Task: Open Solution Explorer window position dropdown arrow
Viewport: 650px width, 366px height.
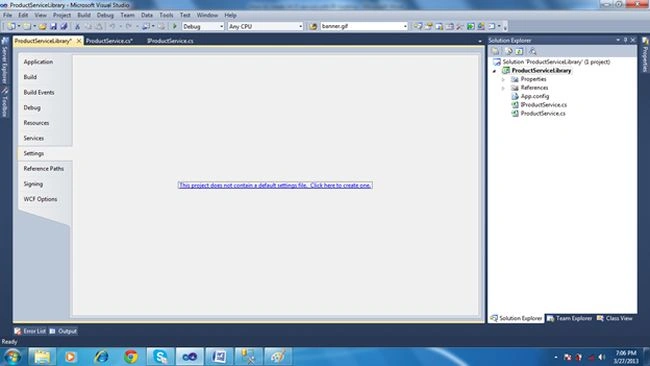Action: [618, 40]
